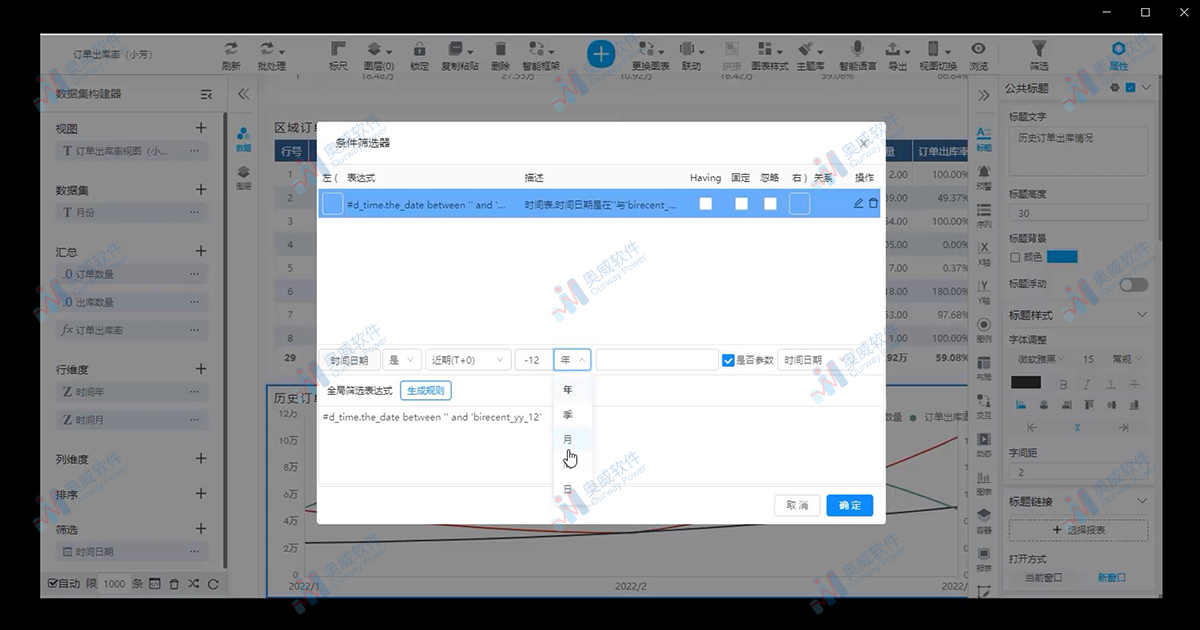
Task: Open the 常规 font weight dropdown
Action: pyautogui.click(x=1128, y=359)
